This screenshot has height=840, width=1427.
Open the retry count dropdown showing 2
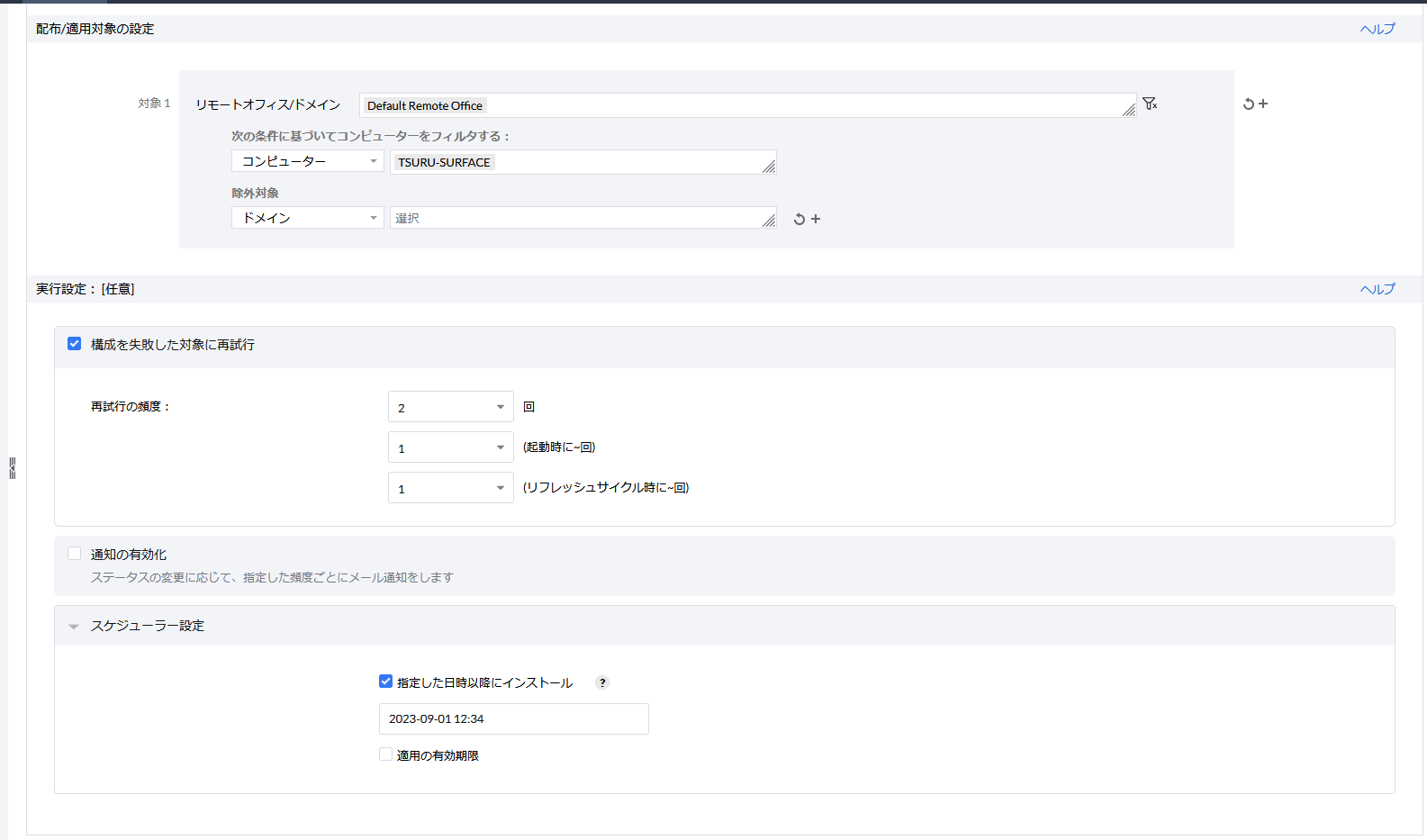(451, 407)
